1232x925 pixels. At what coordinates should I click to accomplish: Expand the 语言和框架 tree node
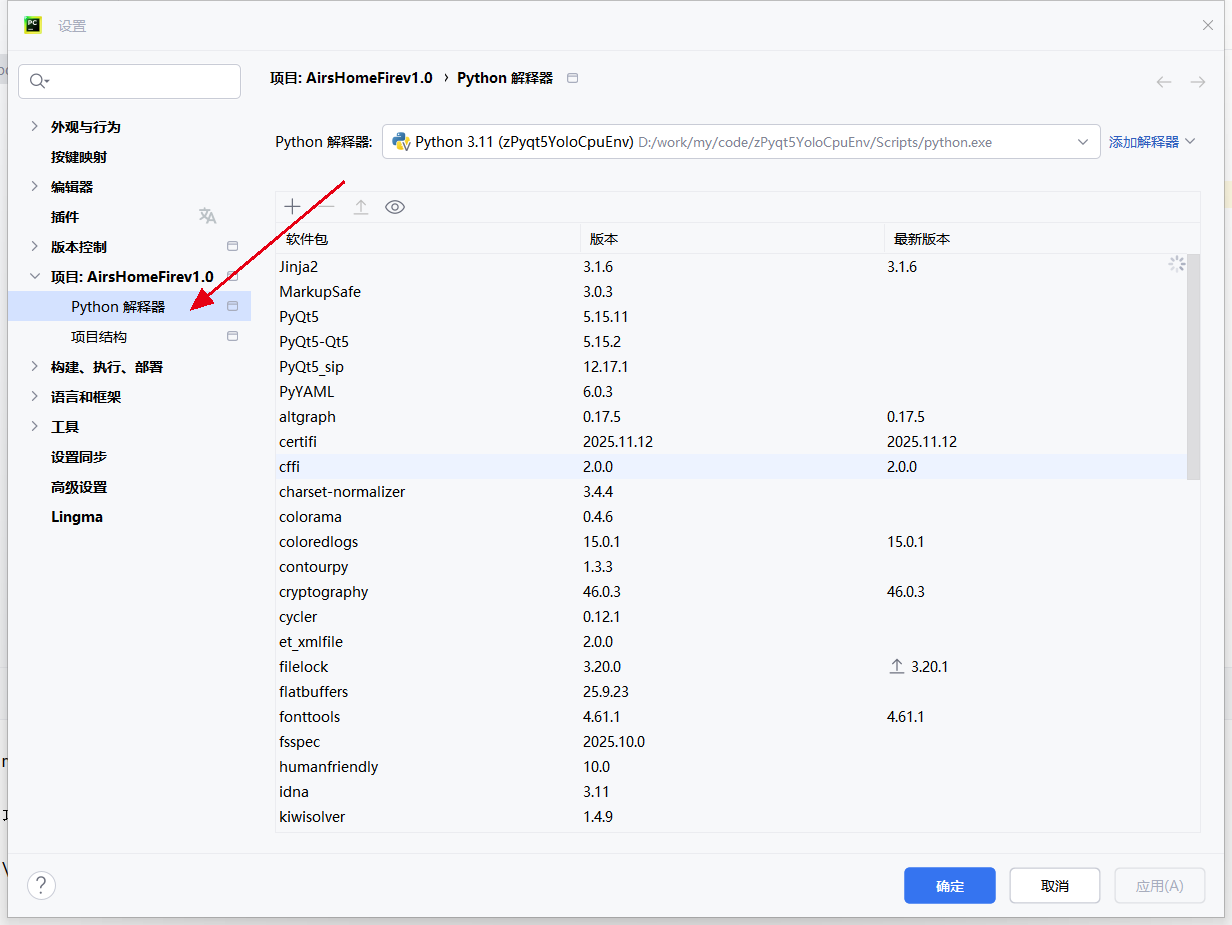point(35,396)
